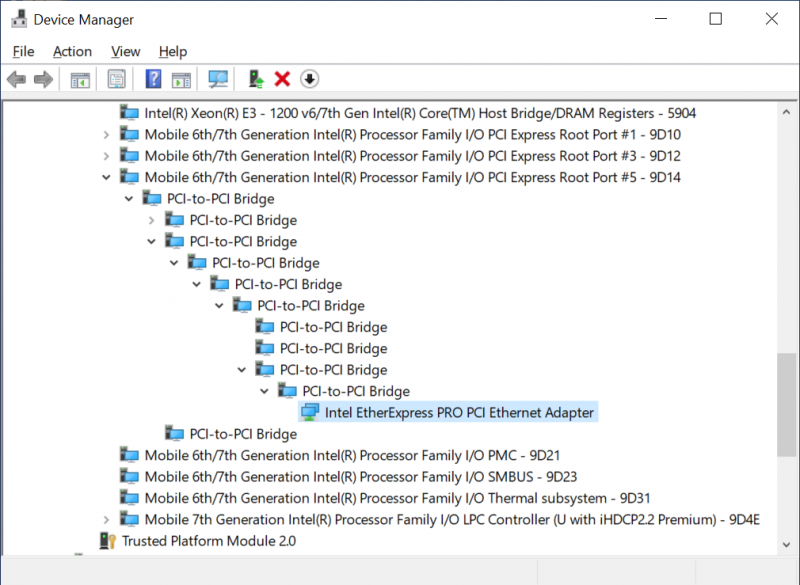
Task: Expand Root Port #1 - 9D10 node
Action: 106,135
